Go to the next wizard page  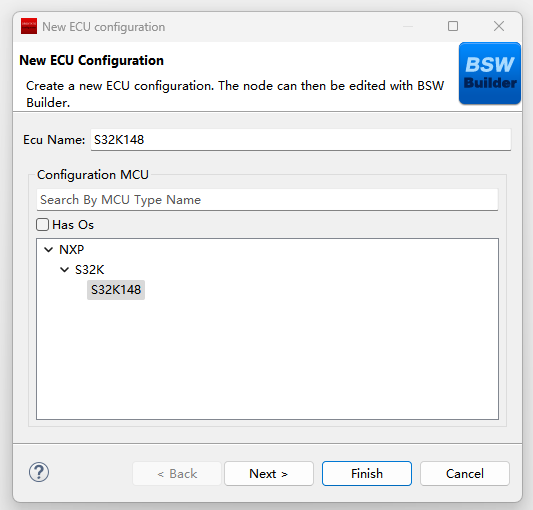(x=269, y=473)
